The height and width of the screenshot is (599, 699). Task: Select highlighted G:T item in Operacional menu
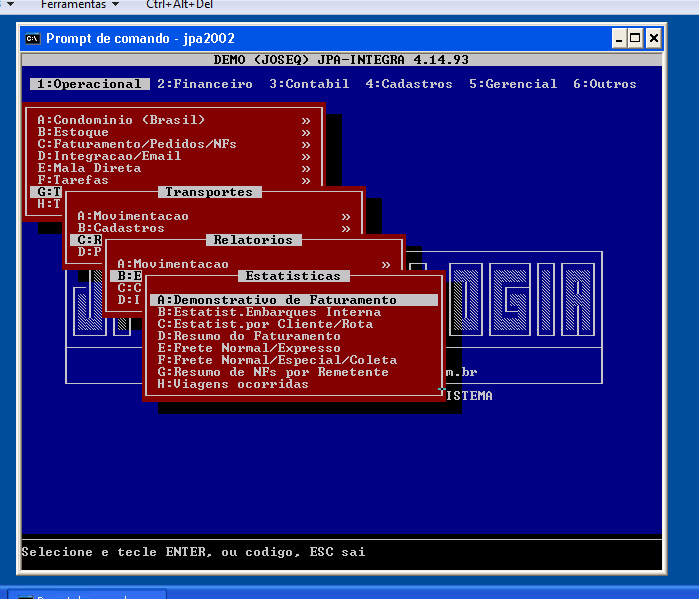click(x=46, y=192)
